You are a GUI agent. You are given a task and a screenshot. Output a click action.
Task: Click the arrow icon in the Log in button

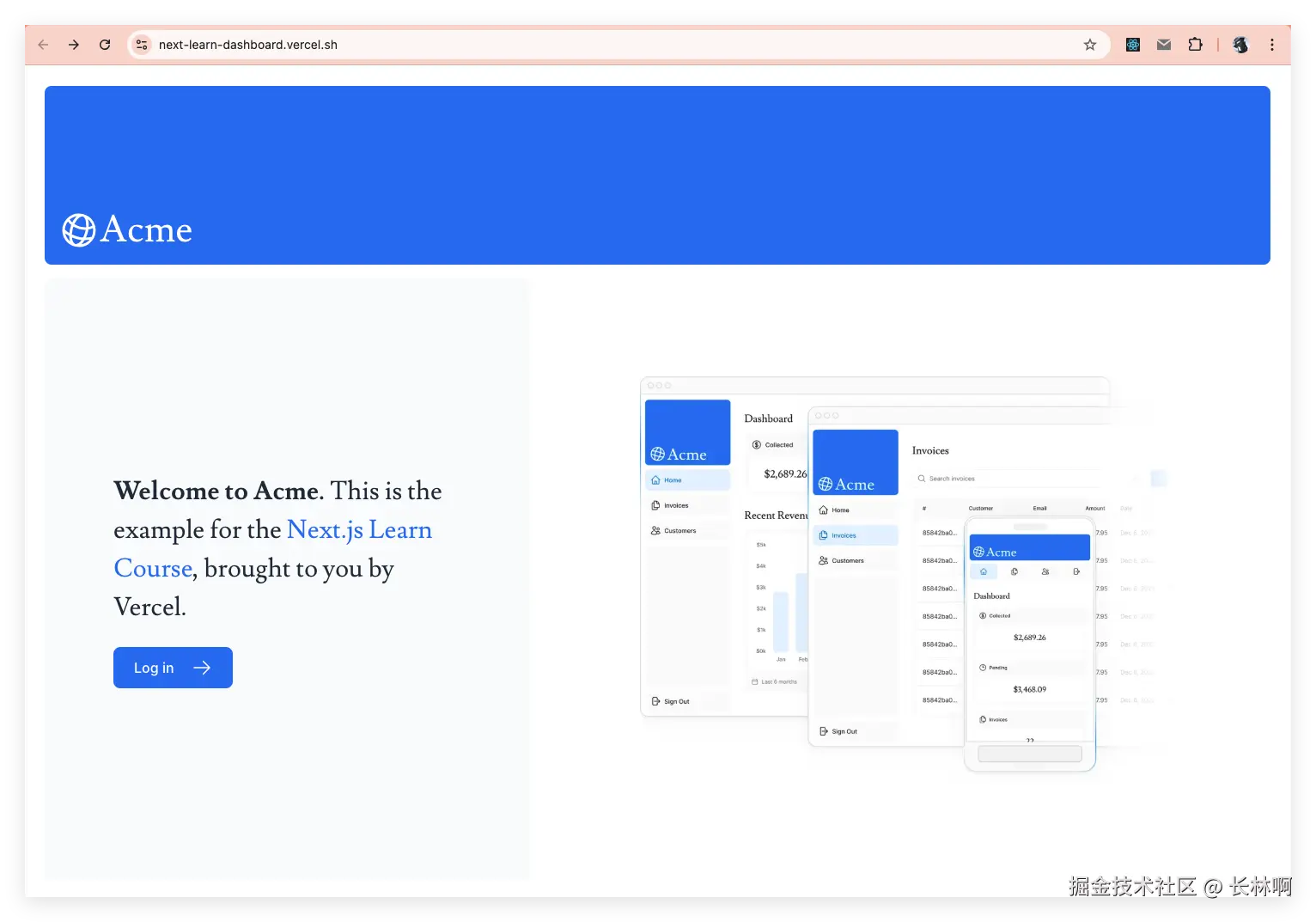[202, 668]
